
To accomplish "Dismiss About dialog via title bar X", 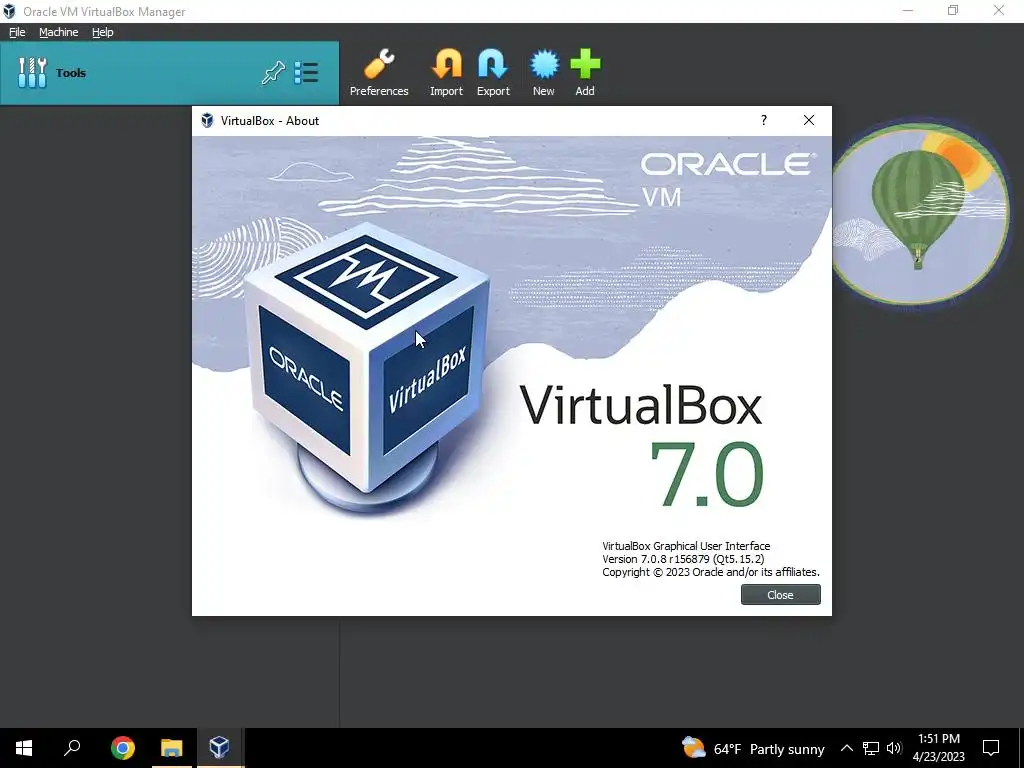I will click(808, 120).
